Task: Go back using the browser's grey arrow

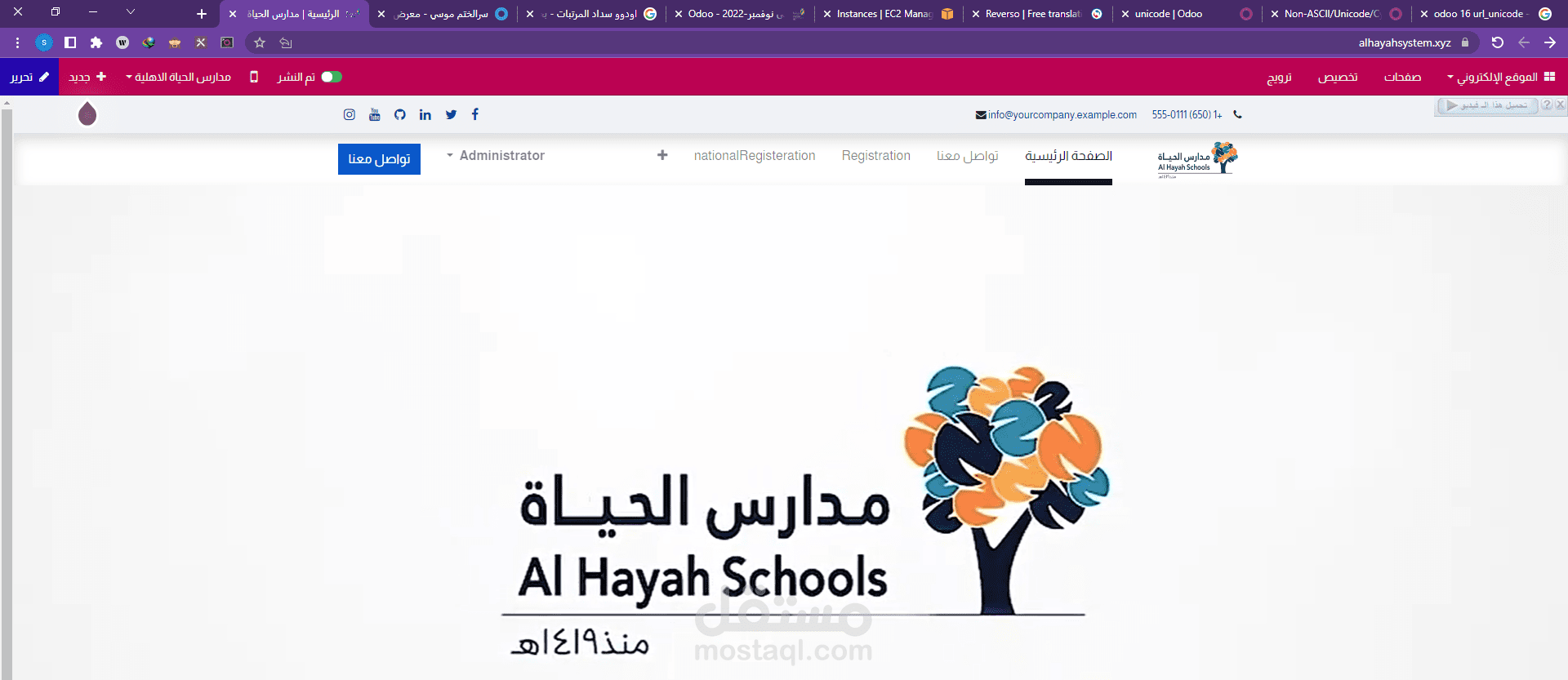Action: point(1524,42)
